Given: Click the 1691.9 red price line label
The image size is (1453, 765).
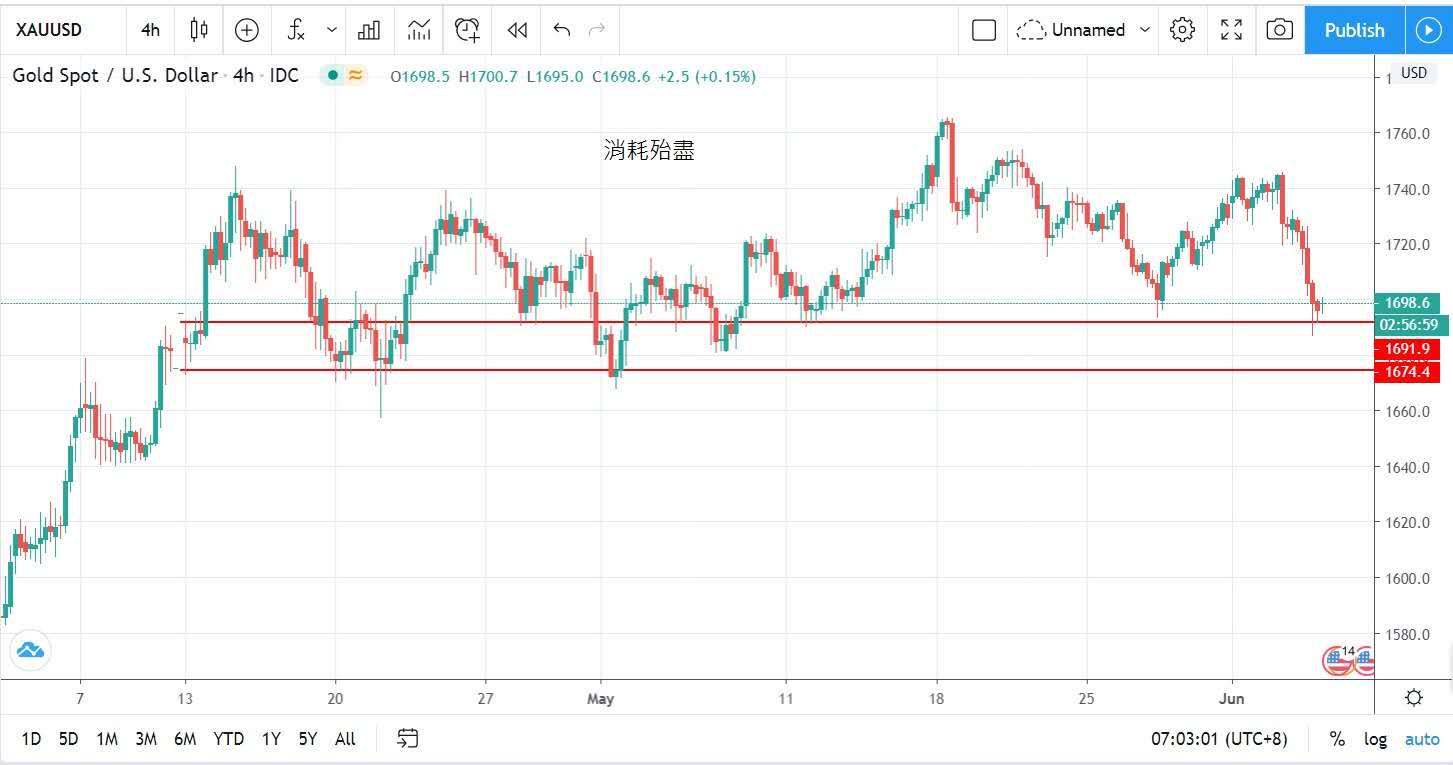Looking at the screenshot, I should click(x=1407, y=349).
